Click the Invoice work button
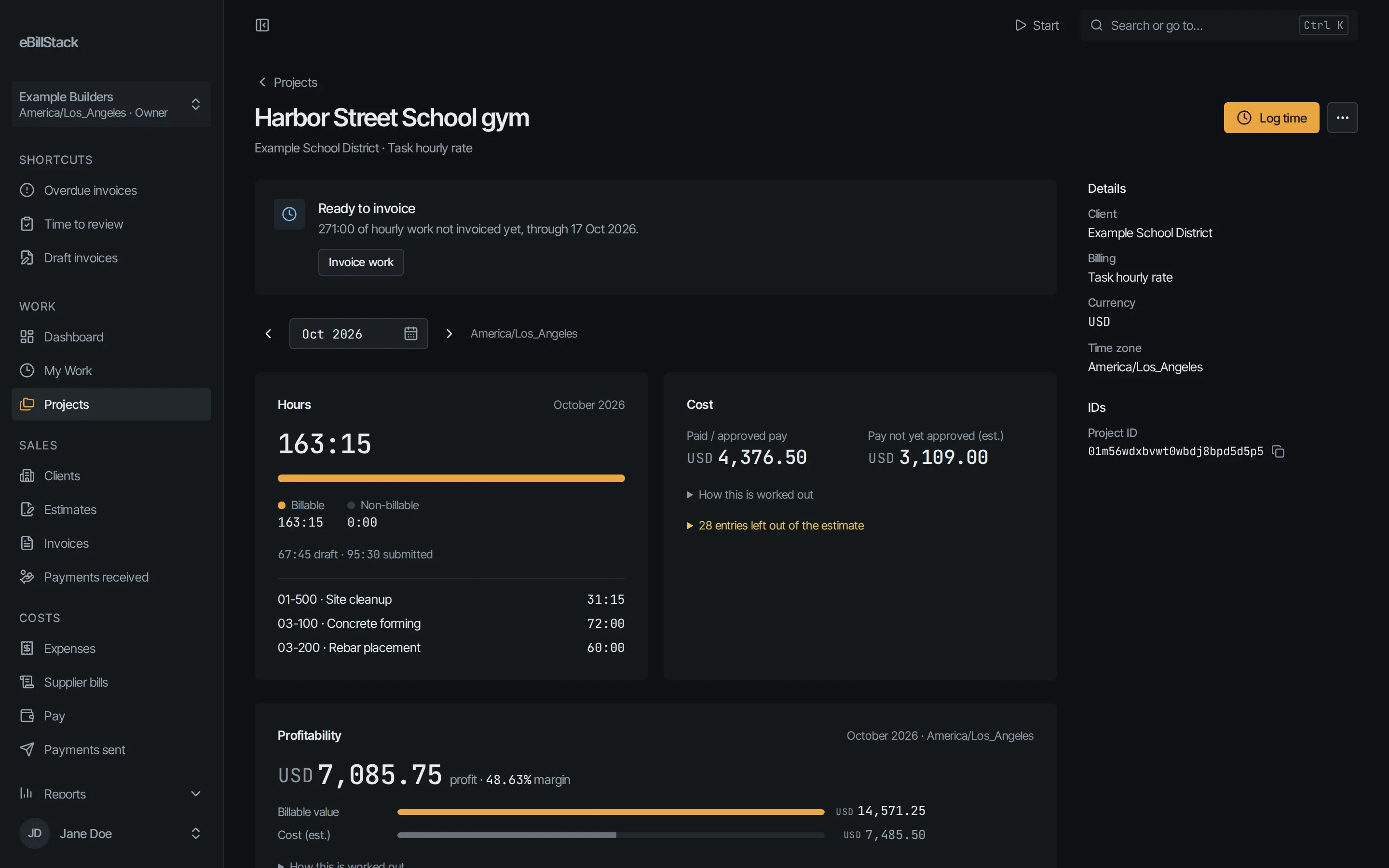 361,262
